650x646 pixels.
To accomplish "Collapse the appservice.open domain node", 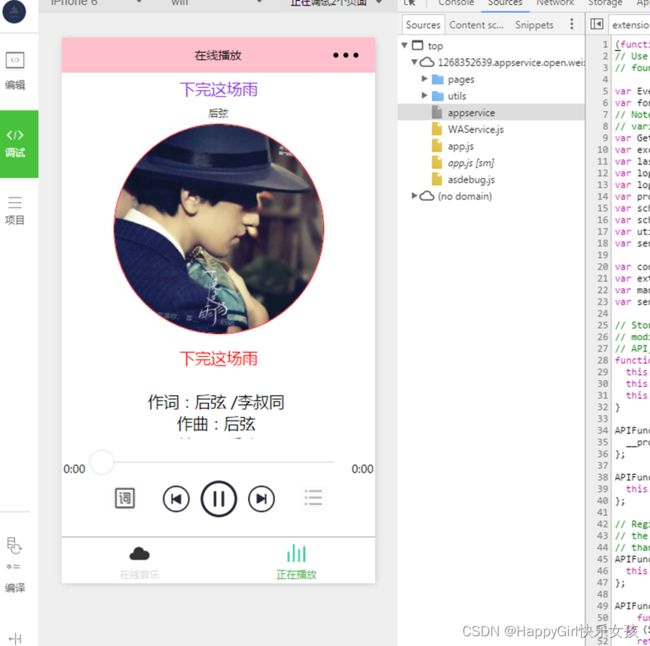I will point(414,62).
